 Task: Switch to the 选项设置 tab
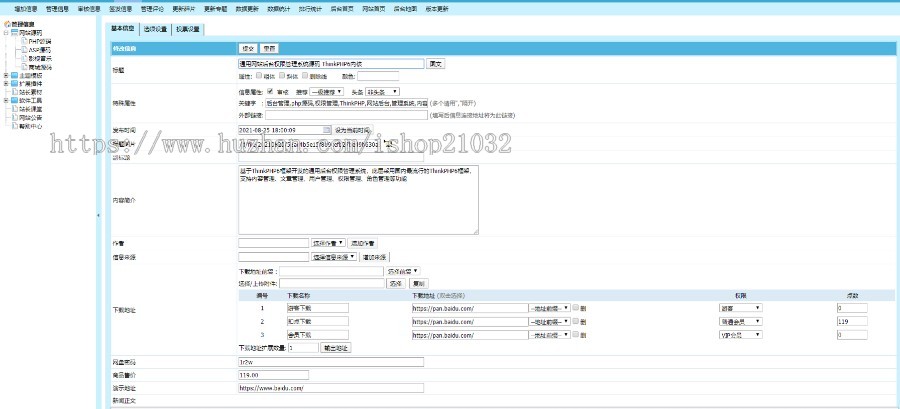[156, 29]
